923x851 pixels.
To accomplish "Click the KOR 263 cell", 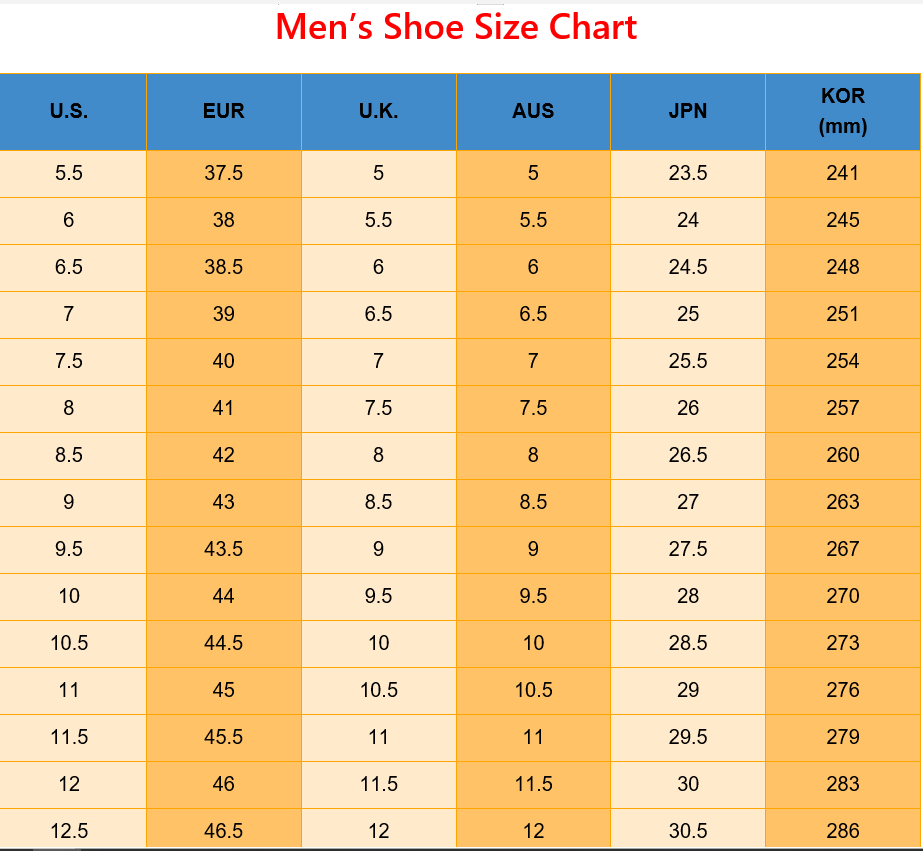I will click(x=843, y=502).
